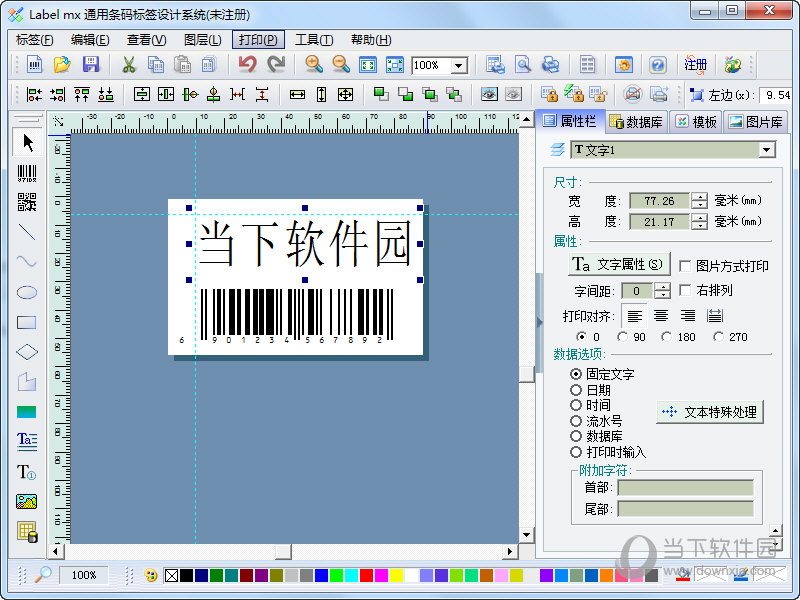The height and width of the screenshot is (600, 800).
Task: Select the curve line tool
Action: 27,262
